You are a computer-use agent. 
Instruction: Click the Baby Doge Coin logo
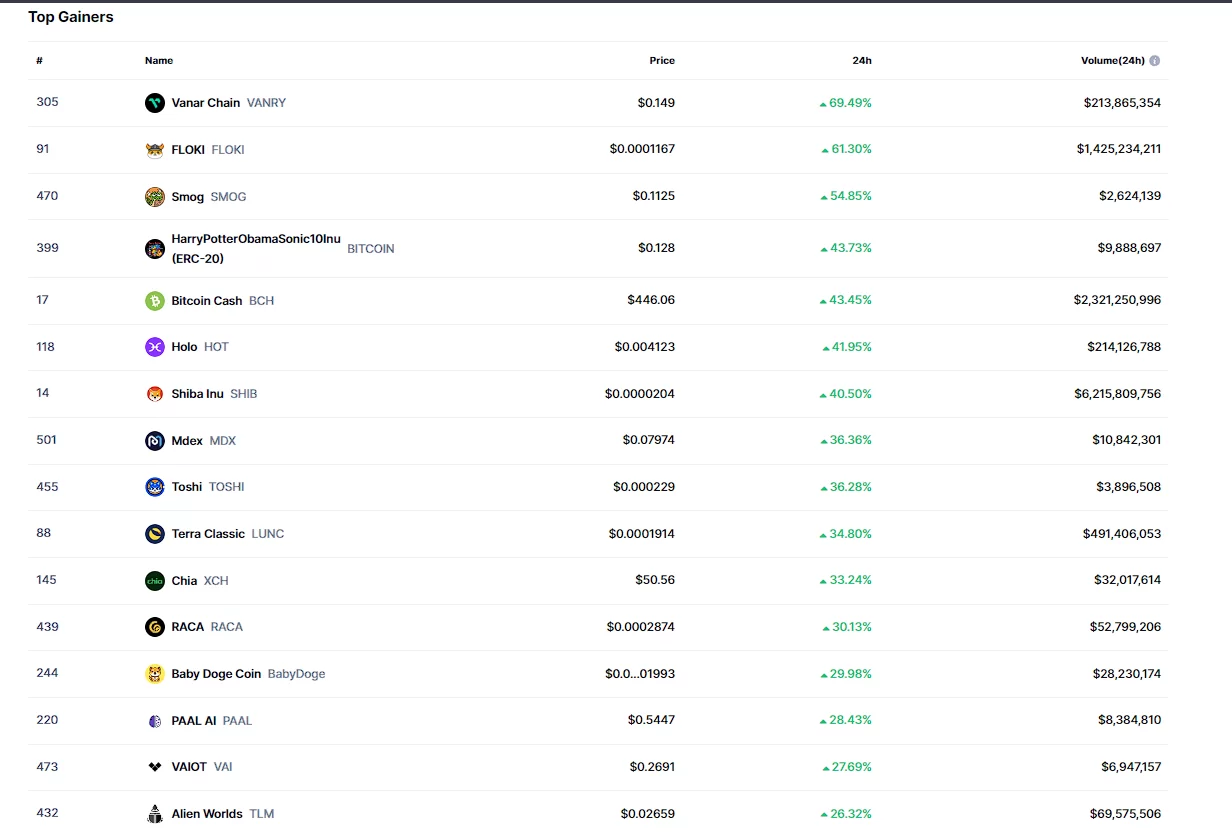click(x=155, y=674)
